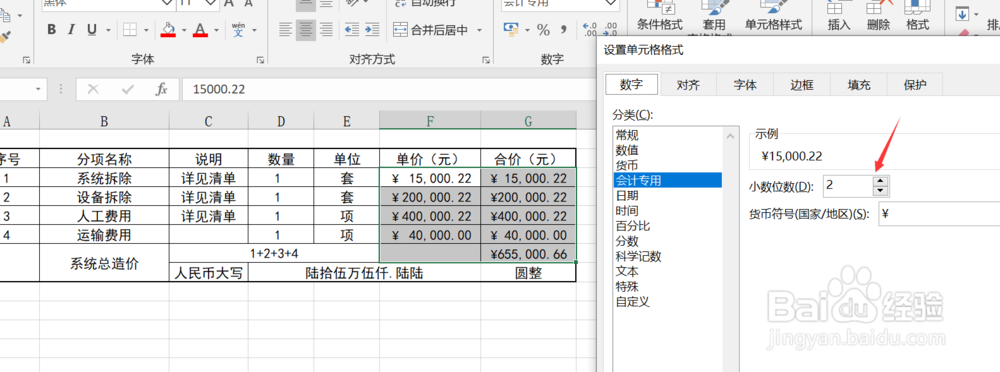Image resolution: width=1000 pixels, height=372 pixels.
Task: Switch to the 字体 tab in dialog
Action: (745, 84)
